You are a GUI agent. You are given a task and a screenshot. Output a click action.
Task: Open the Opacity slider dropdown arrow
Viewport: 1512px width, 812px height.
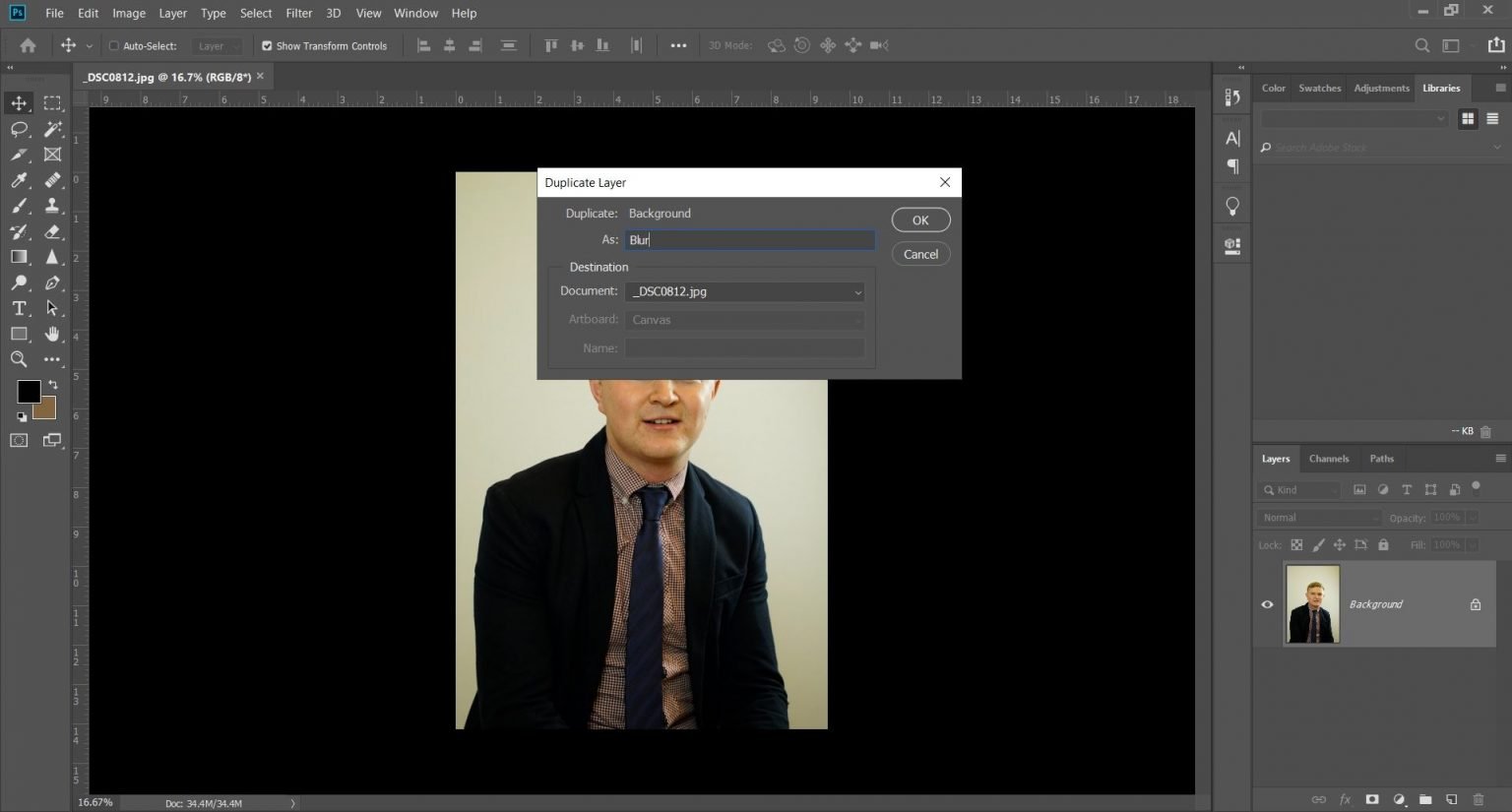1473,518
